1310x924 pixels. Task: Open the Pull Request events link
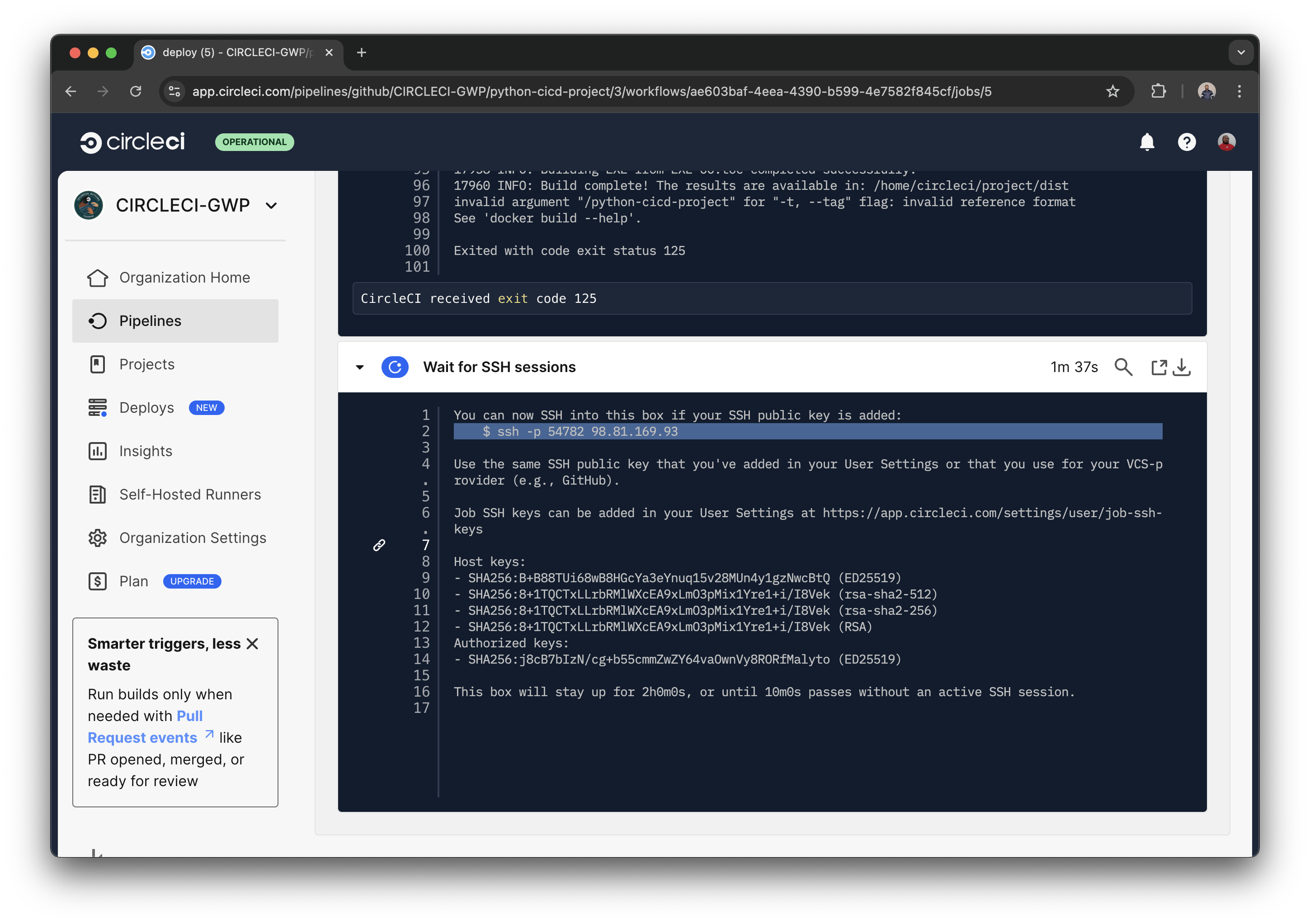[143, 737]
